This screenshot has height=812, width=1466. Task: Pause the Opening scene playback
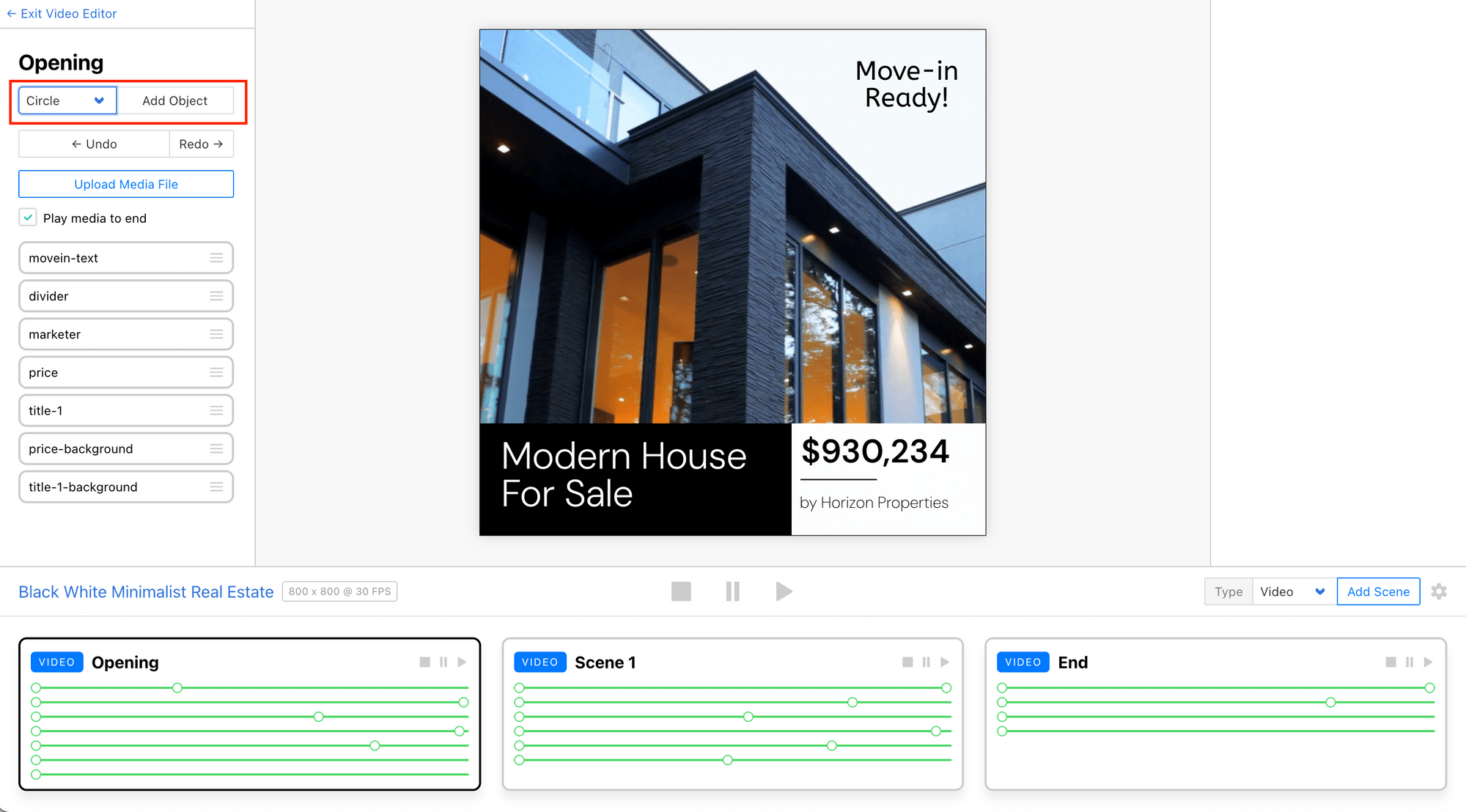(443, 662)
